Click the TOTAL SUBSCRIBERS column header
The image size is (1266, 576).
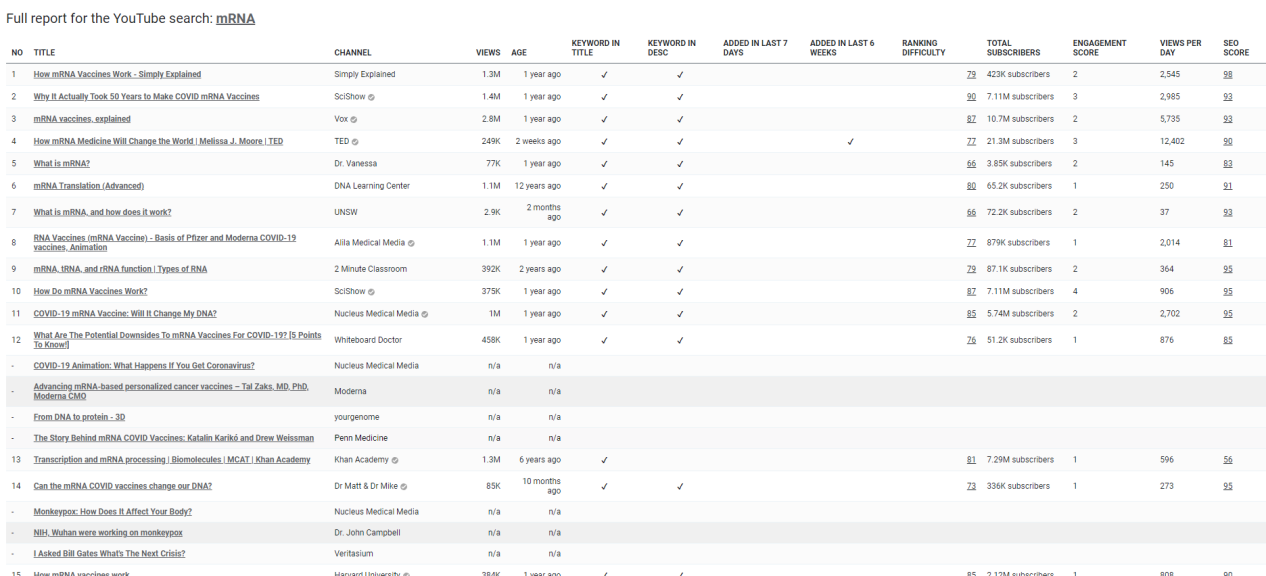pyautogui.click(x=1013, y=48)
